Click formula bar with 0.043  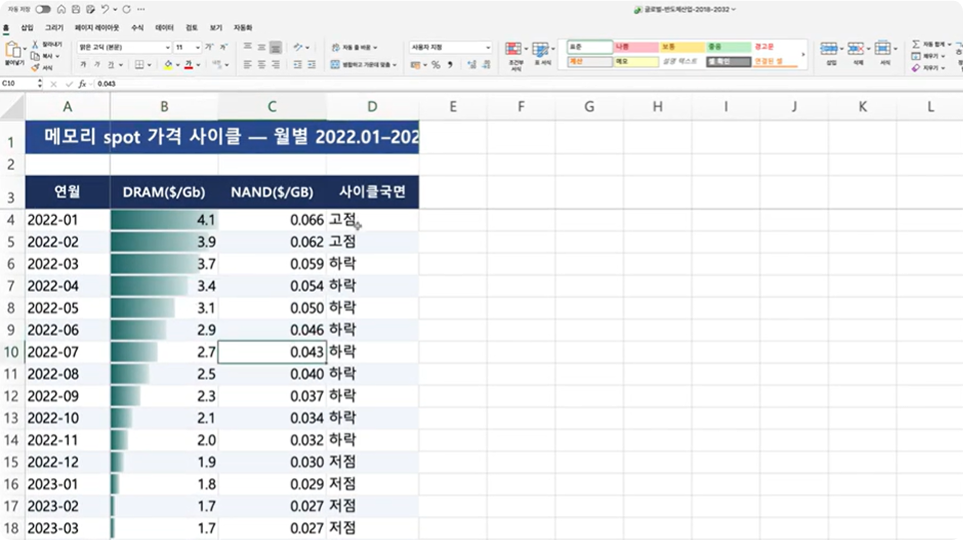528,84
